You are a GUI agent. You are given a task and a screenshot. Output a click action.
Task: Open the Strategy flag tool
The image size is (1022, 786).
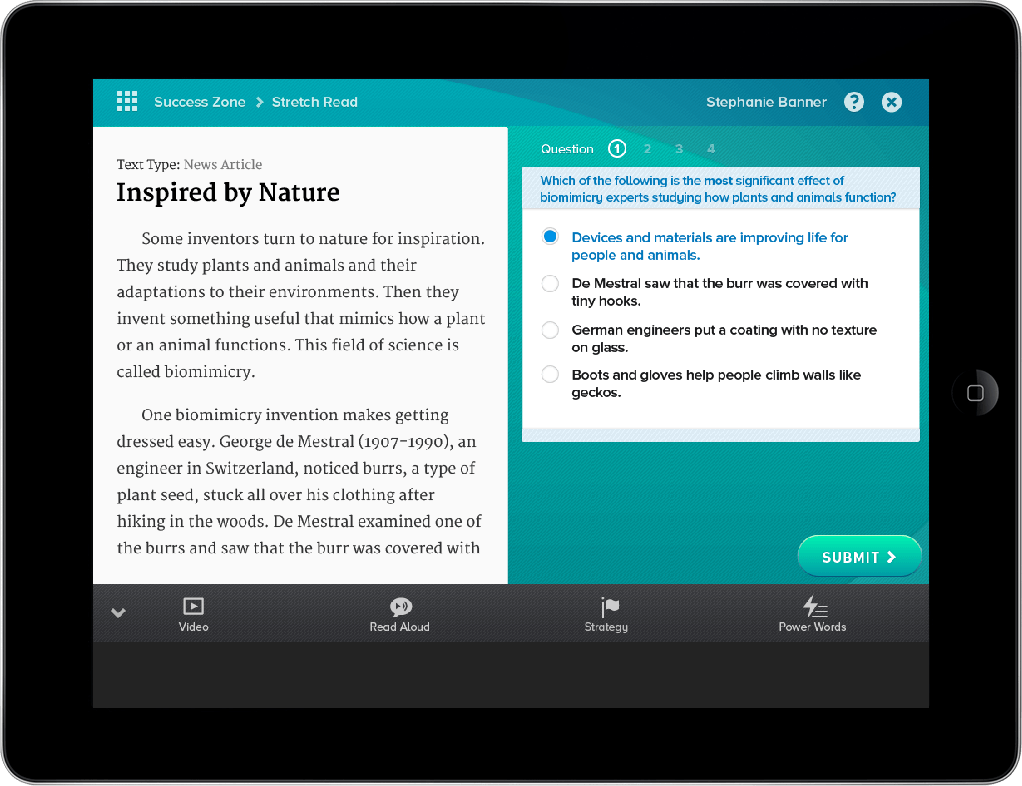(607, 614)
